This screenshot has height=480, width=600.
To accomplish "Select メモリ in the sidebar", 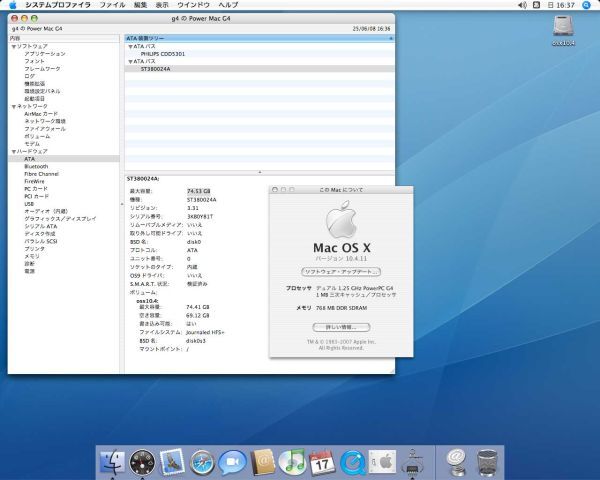I will click(x=32, y=256).
